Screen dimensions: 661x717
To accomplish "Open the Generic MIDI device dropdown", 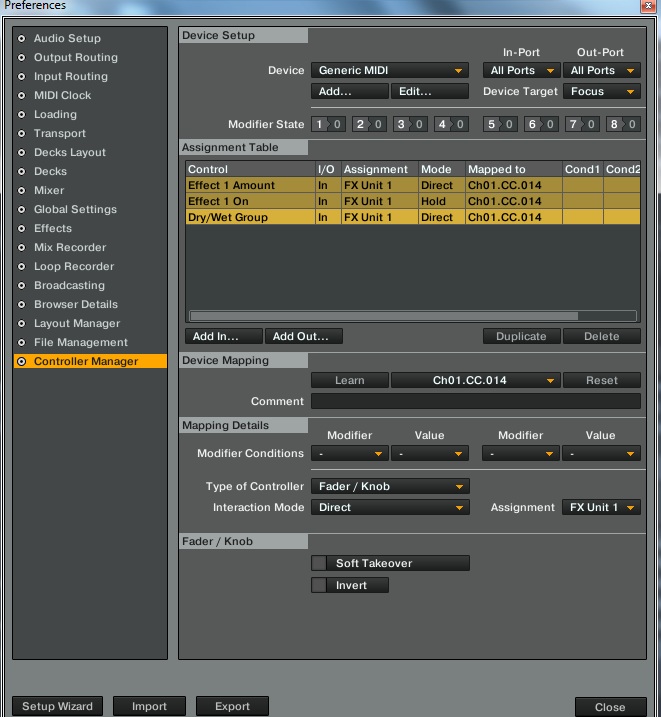I will pyautogui.click(x=390, y=70).
